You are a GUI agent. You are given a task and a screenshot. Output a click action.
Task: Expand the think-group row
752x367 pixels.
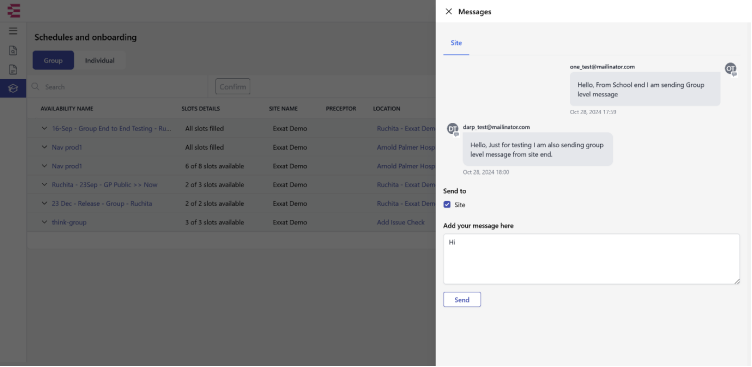coord(45,222)
